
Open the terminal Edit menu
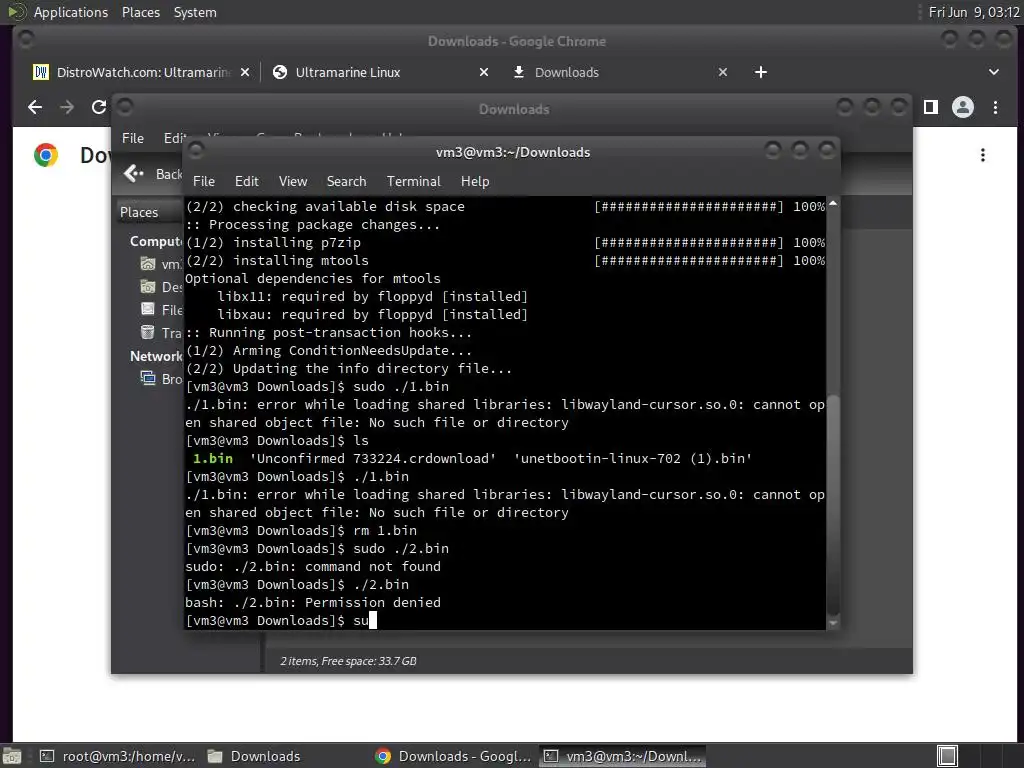[x=247, y=182]
